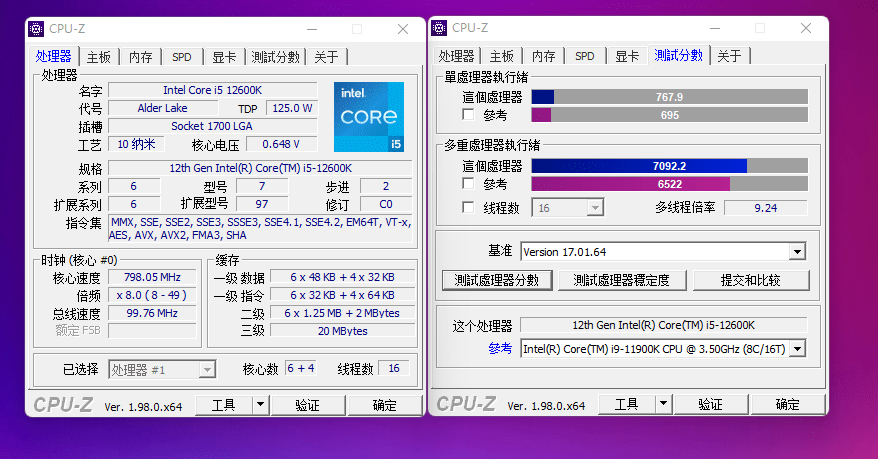
Task: Click 验证 button in left window
Action: 307,405
